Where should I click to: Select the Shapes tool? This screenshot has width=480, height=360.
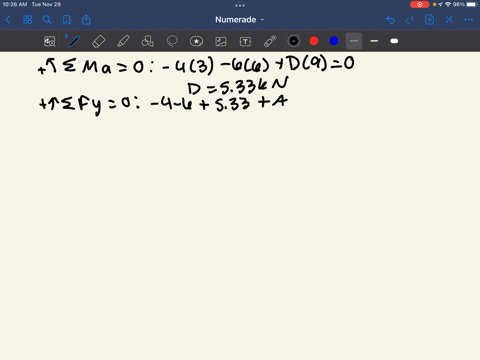click(x=147, y=41)
